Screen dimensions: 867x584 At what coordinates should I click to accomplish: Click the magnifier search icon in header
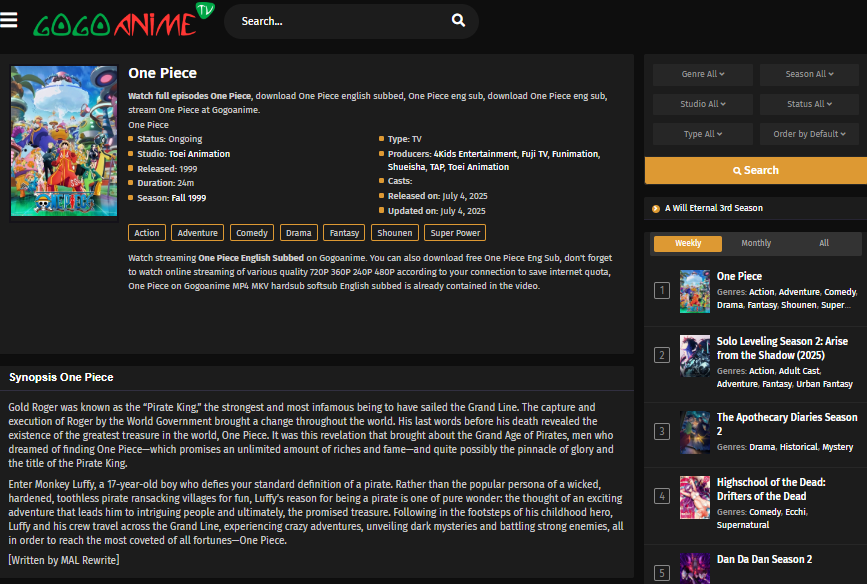[x=458, y=20]
